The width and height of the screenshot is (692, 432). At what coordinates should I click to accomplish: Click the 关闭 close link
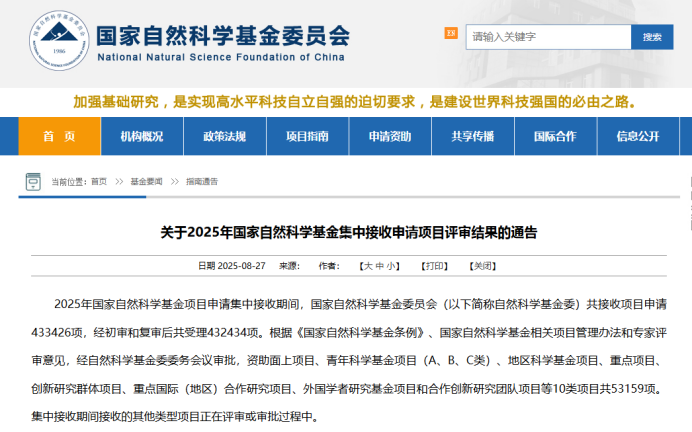[x=483, y=266]
